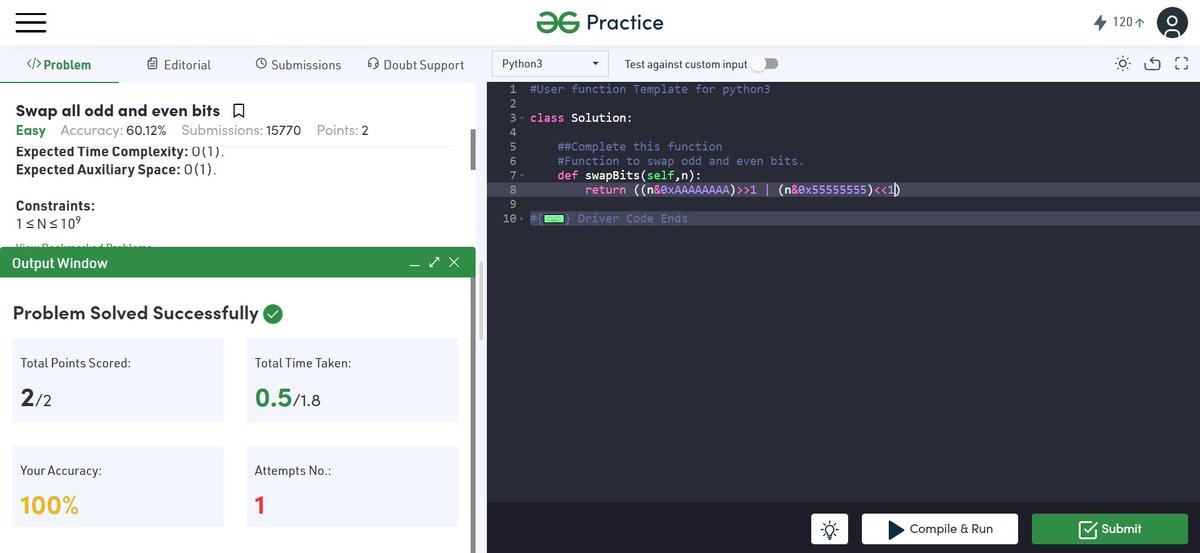Click Attempts No. value
The image size is (1200, 553).
[x=260, y=505]
